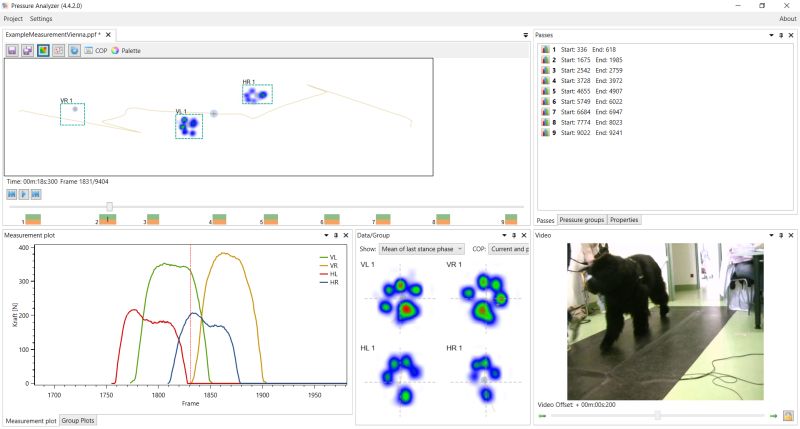Toggle the highlighted pressure heatmap view icon

[44, 50]
